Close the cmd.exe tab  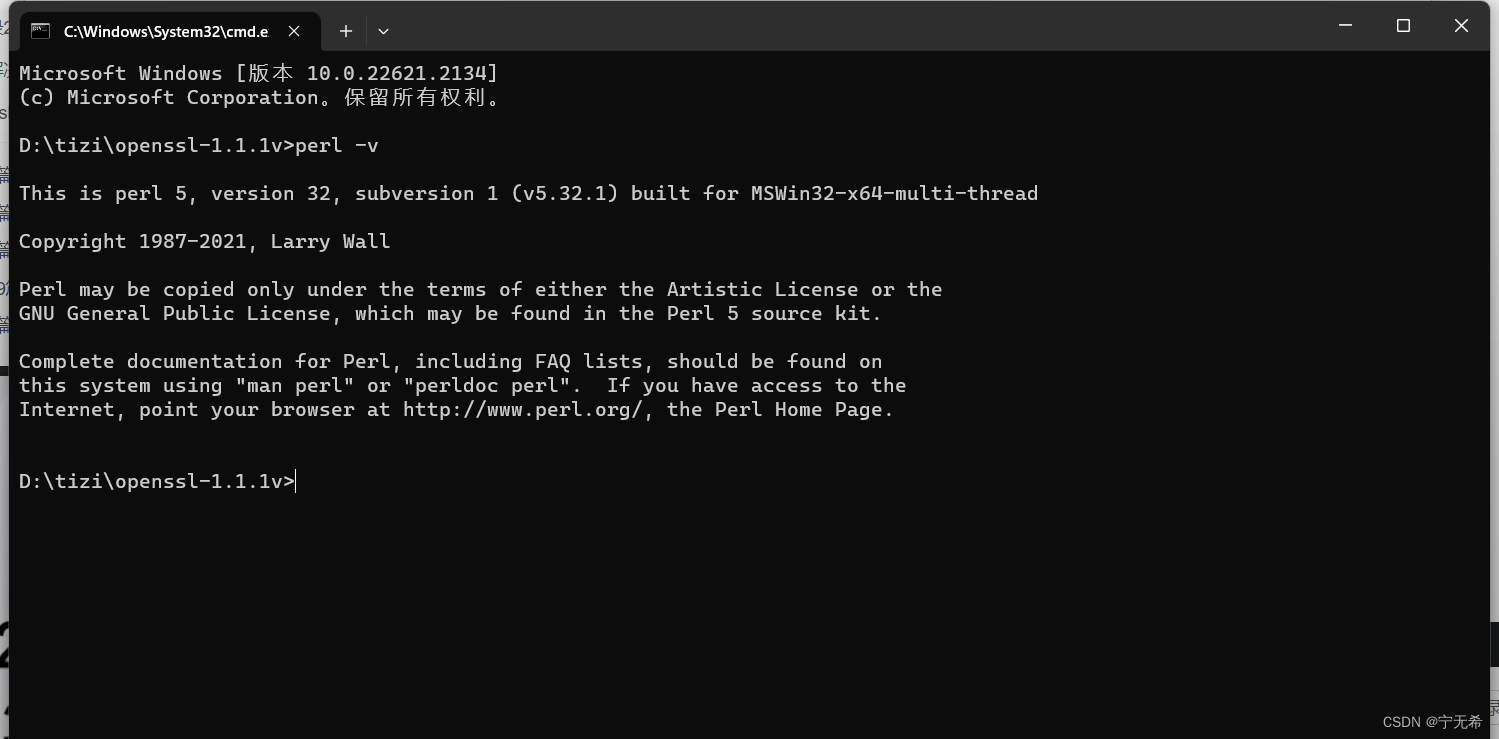click(294, 31)
